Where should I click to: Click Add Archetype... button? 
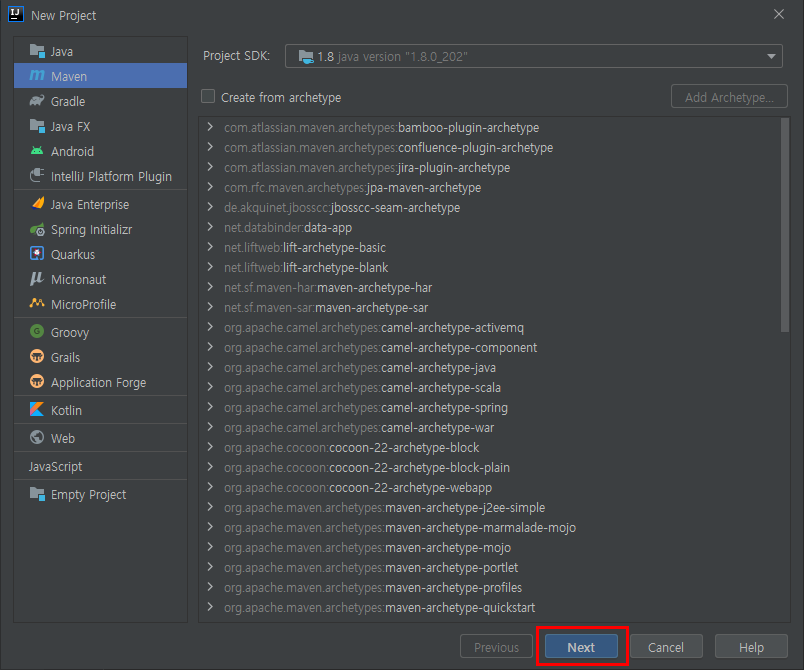(729, 96)
